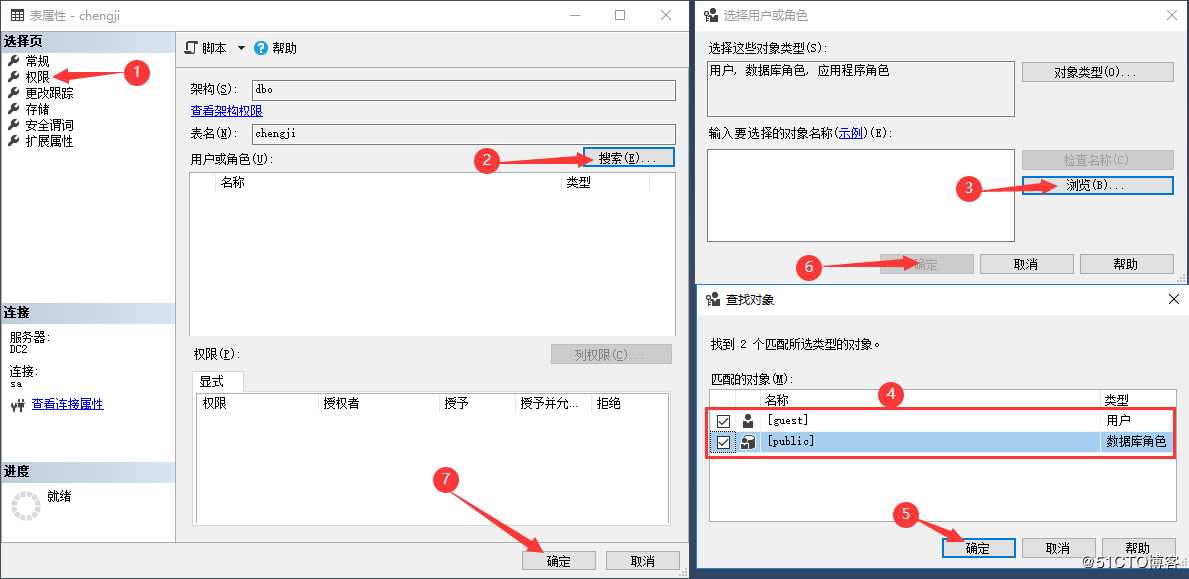Select the 权限 page in the sidebar
The image size is (1189, 579).
pos(37,77)
